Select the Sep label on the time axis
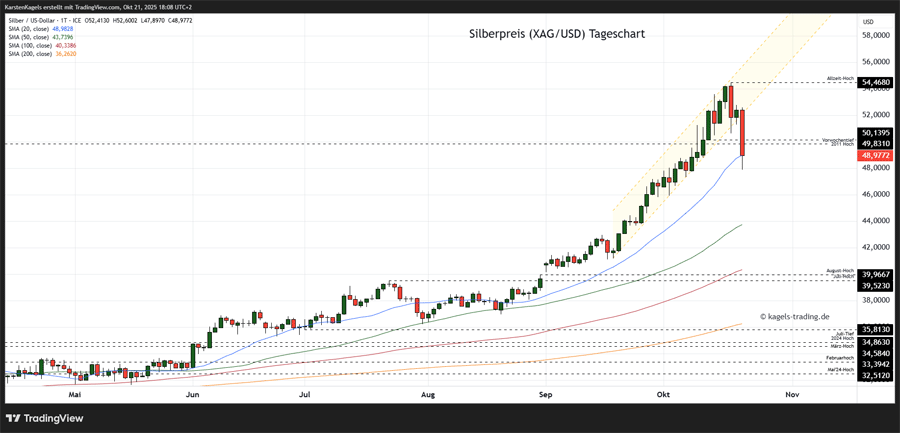900x433 pixels. [x=546, y=395]
